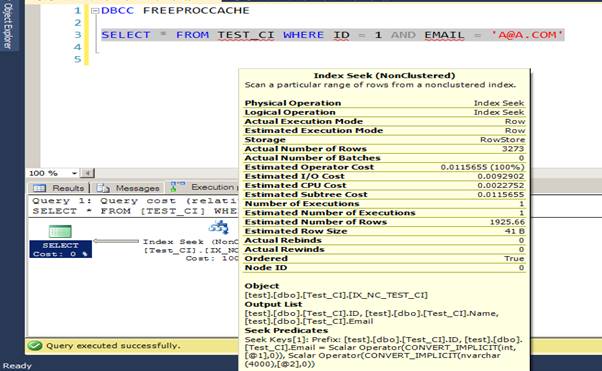Image resolution: width=602 pixels, height=371 pixels.
Task: Click the Messages tab icon
Action: (103, 188)
